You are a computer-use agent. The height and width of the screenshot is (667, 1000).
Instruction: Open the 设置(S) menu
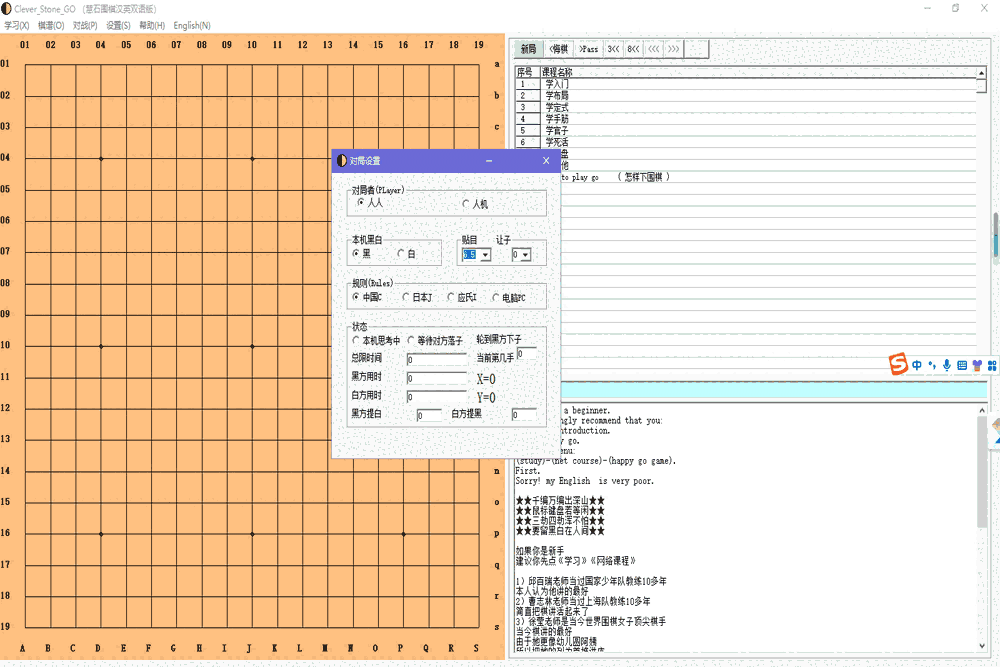tap(118, 25)
